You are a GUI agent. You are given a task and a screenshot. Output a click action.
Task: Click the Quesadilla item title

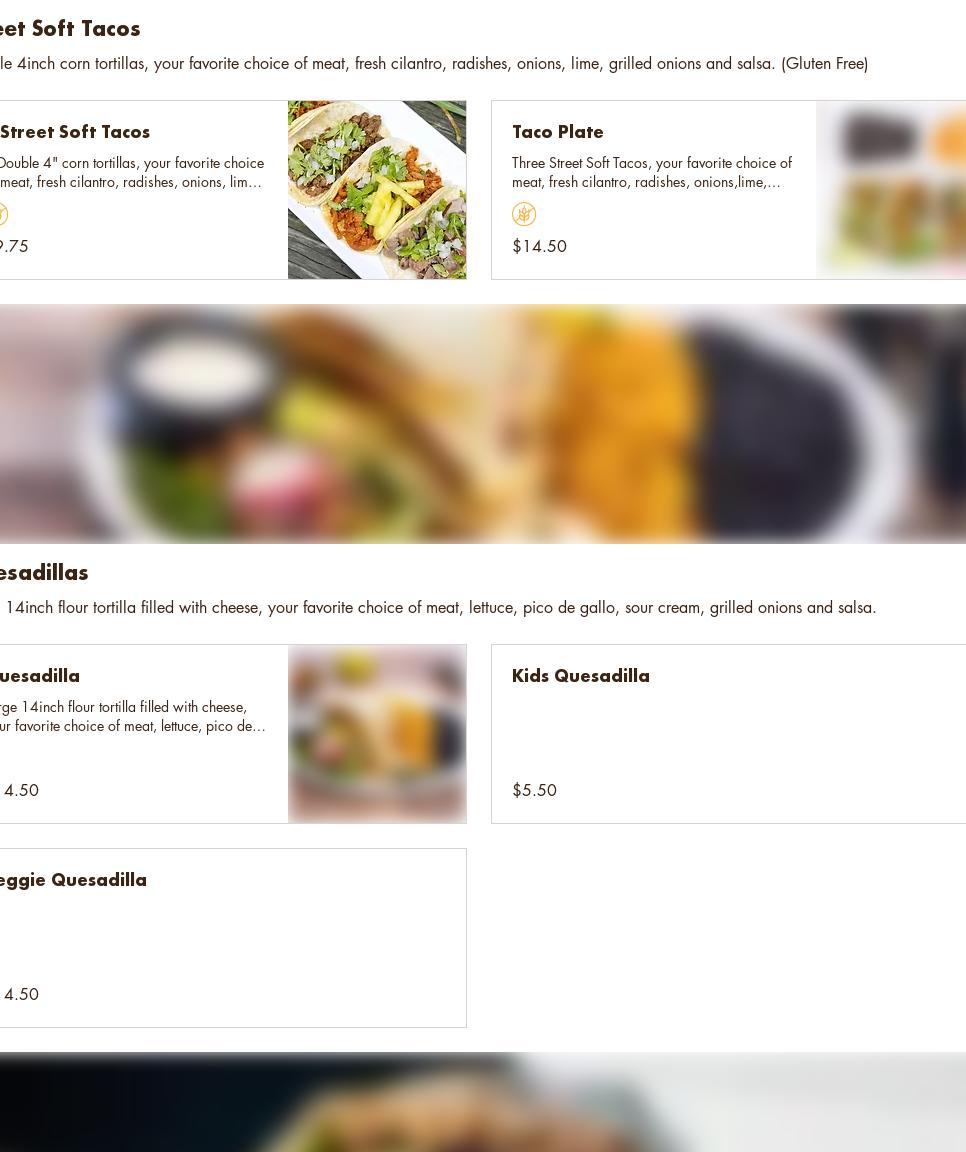(40, 676)
